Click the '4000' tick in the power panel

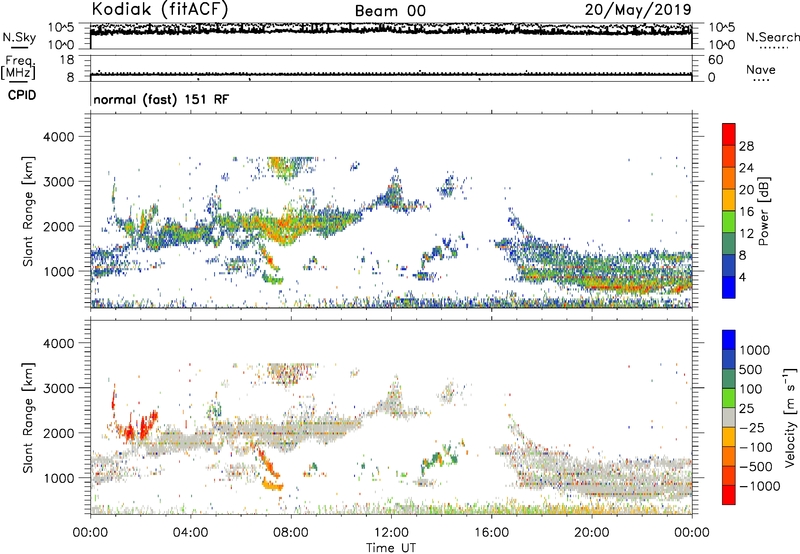(x=58, y=137)
